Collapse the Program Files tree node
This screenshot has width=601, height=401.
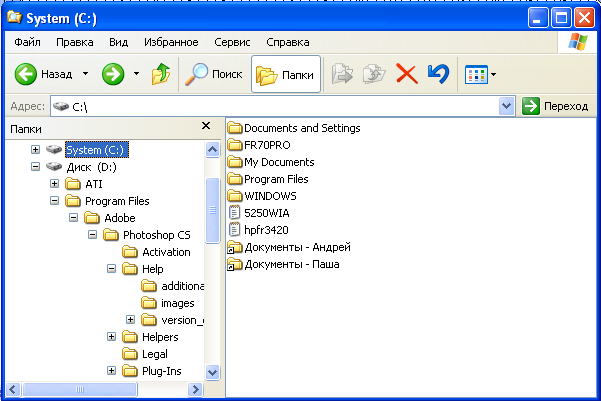(54, 200)
